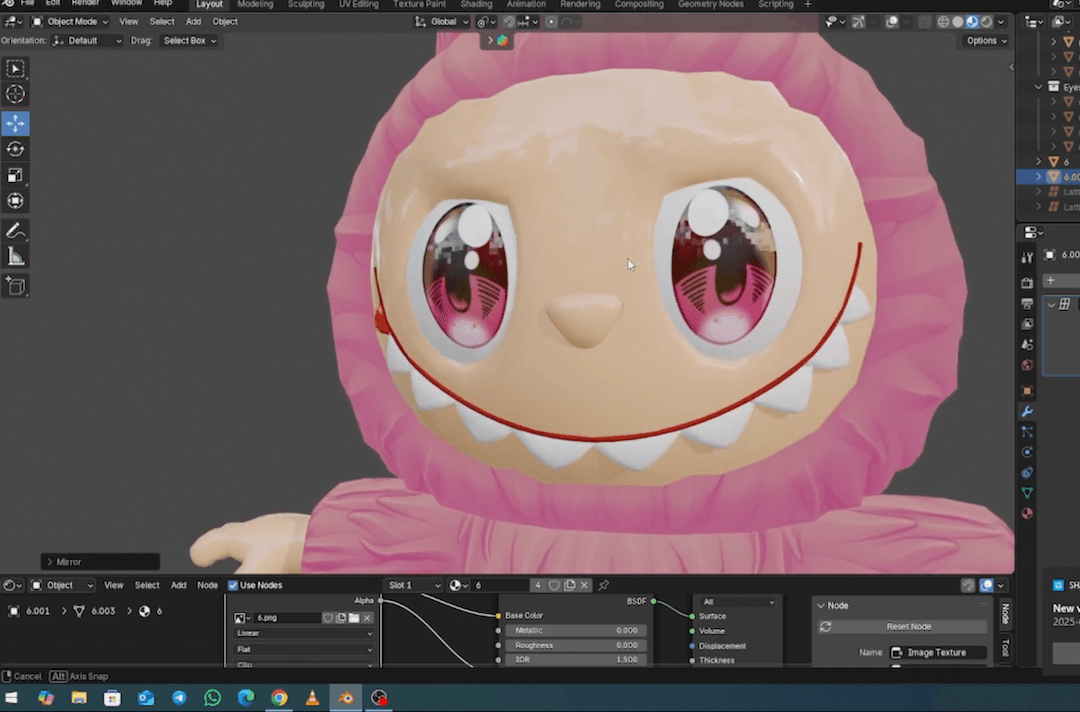
Task: Open the viewport Options button
Action: [x=986, y=41]
